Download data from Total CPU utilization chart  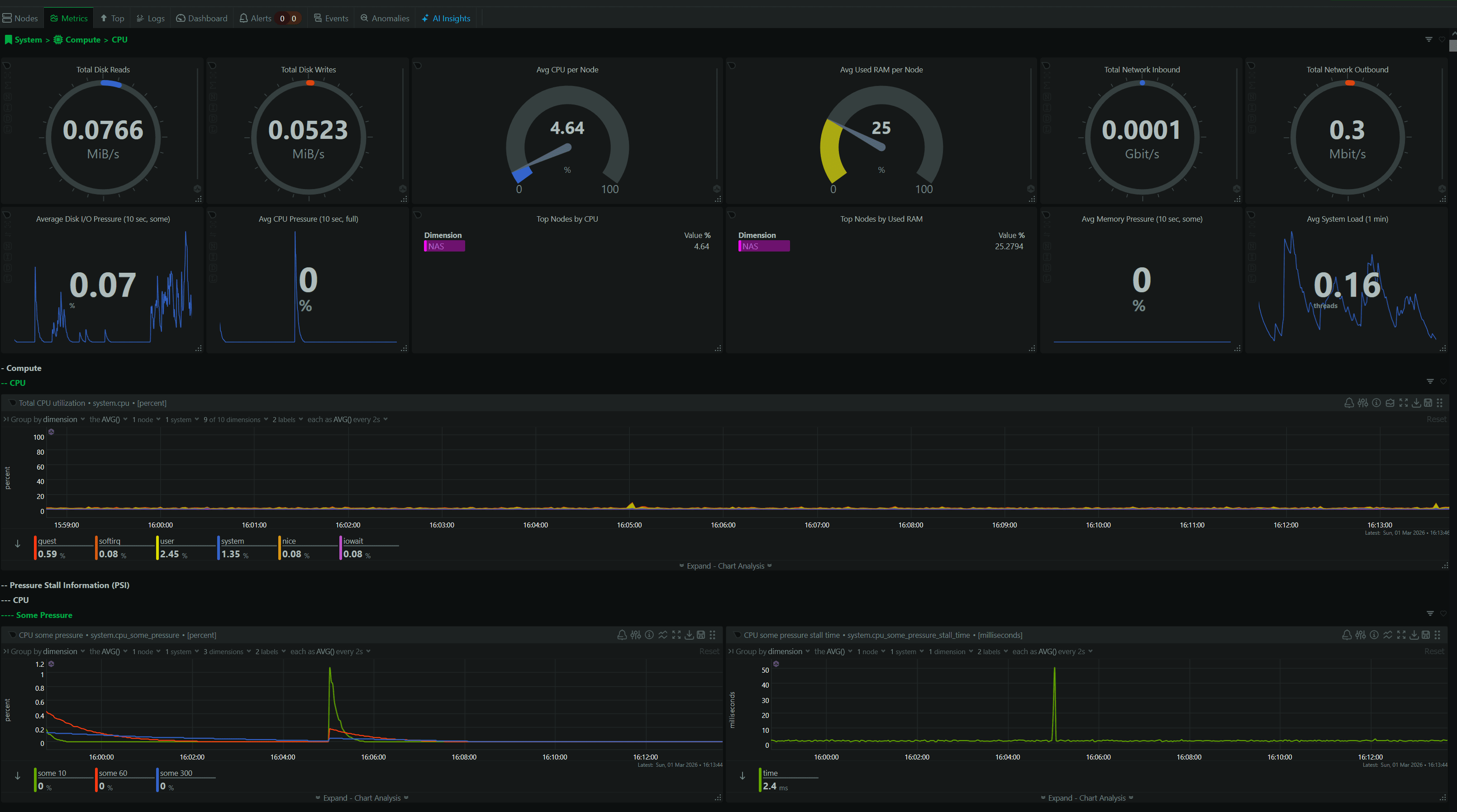tap(1416, 403)
